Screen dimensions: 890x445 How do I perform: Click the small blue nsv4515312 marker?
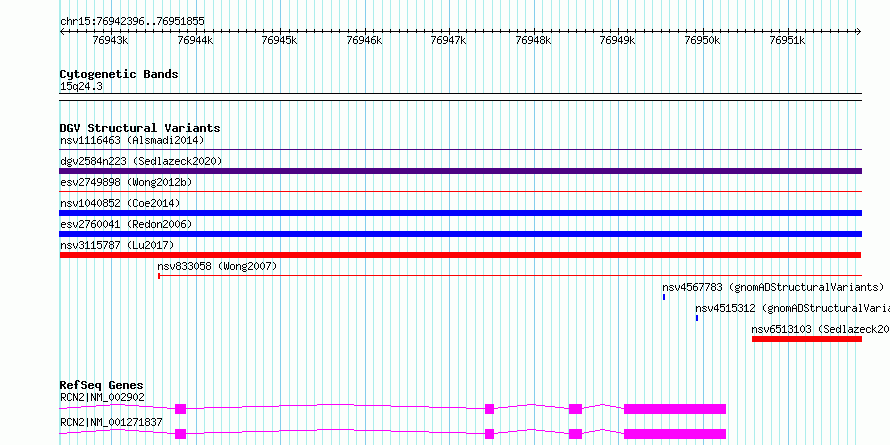tap(696, 318)
